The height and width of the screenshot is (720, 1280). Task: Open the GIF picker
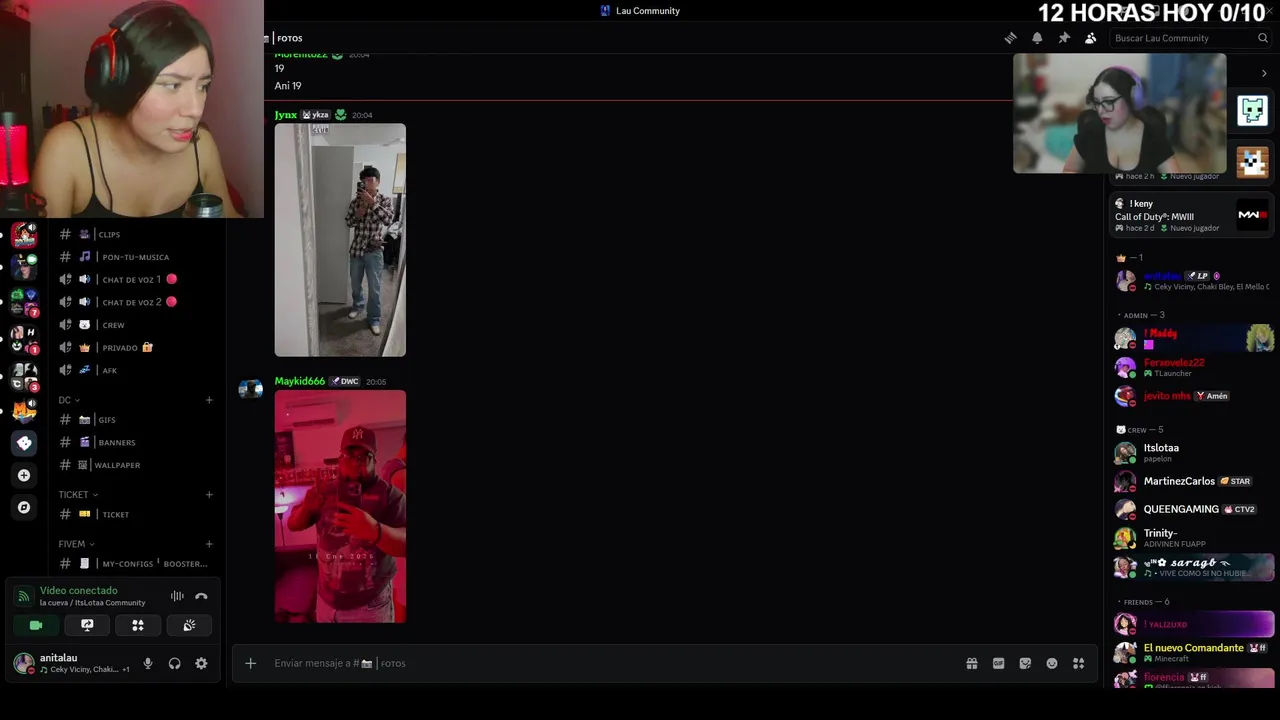(998, 663)
